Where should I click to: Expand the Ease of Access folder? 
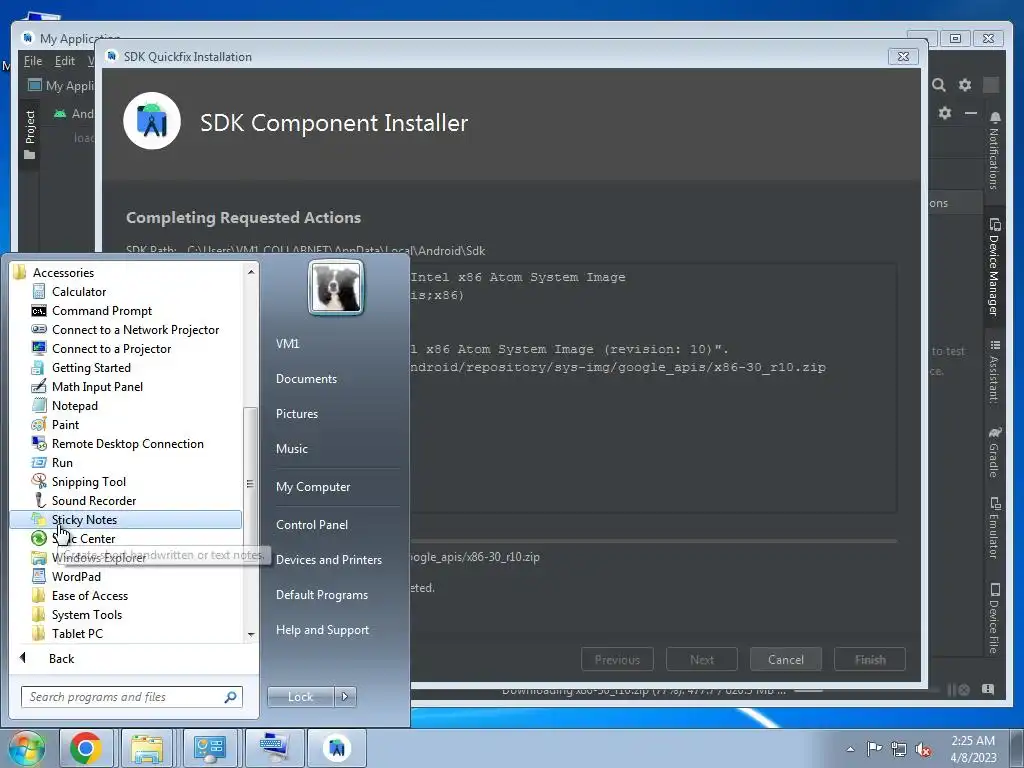[89, 596]
